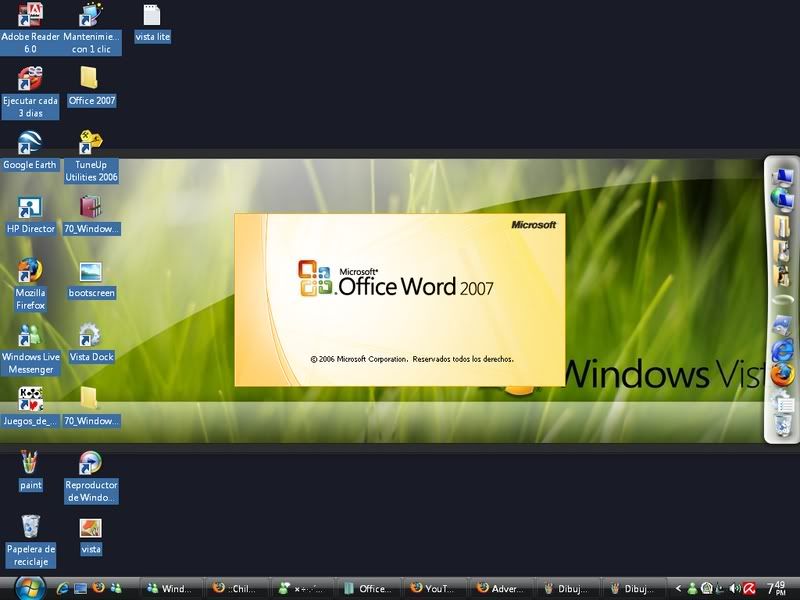Open the Mozilla Firefox desktop shortcut
The height and width of the screenshot is (600, 800).
coord(30,285)
